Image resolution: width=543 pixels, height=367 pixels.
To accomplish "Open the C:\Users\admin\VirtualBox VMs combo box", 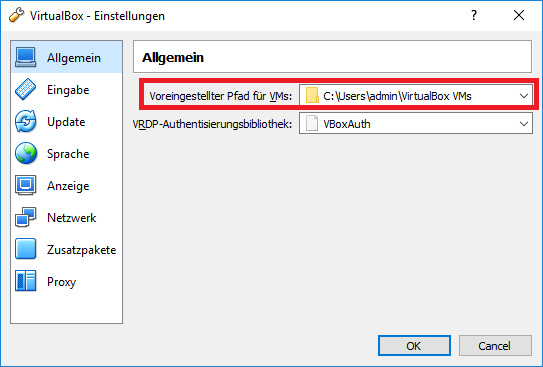I will click(x=416, y=96).
